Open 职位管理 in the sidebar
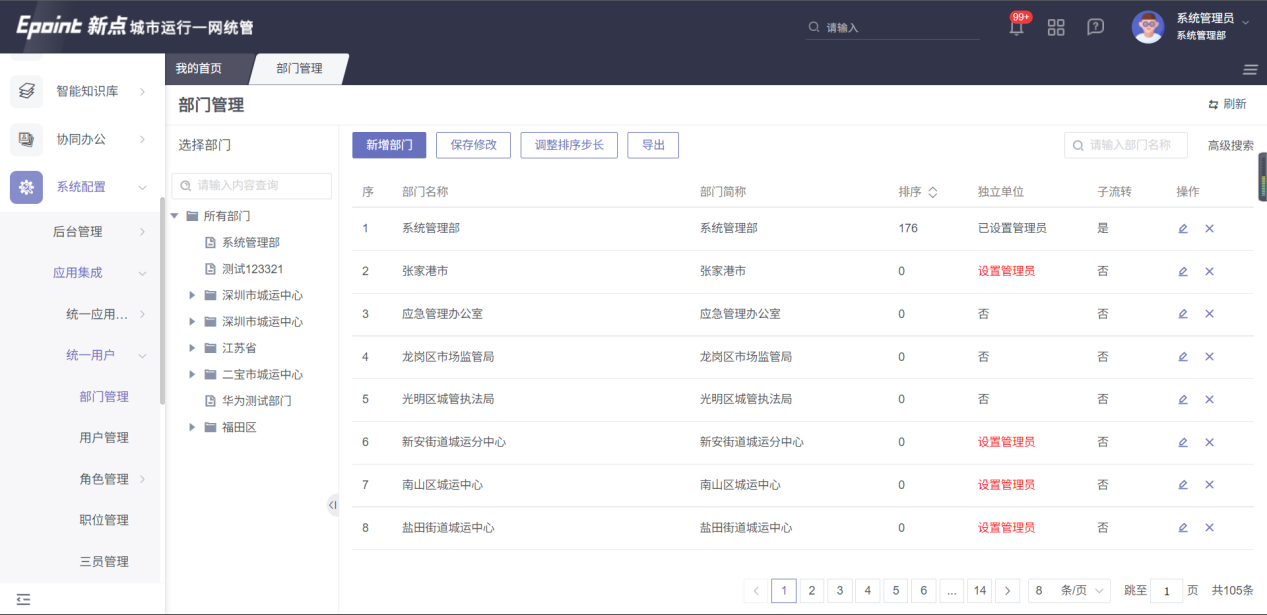This screenshot has width=1267, height=615. click(x=104, y=520)
